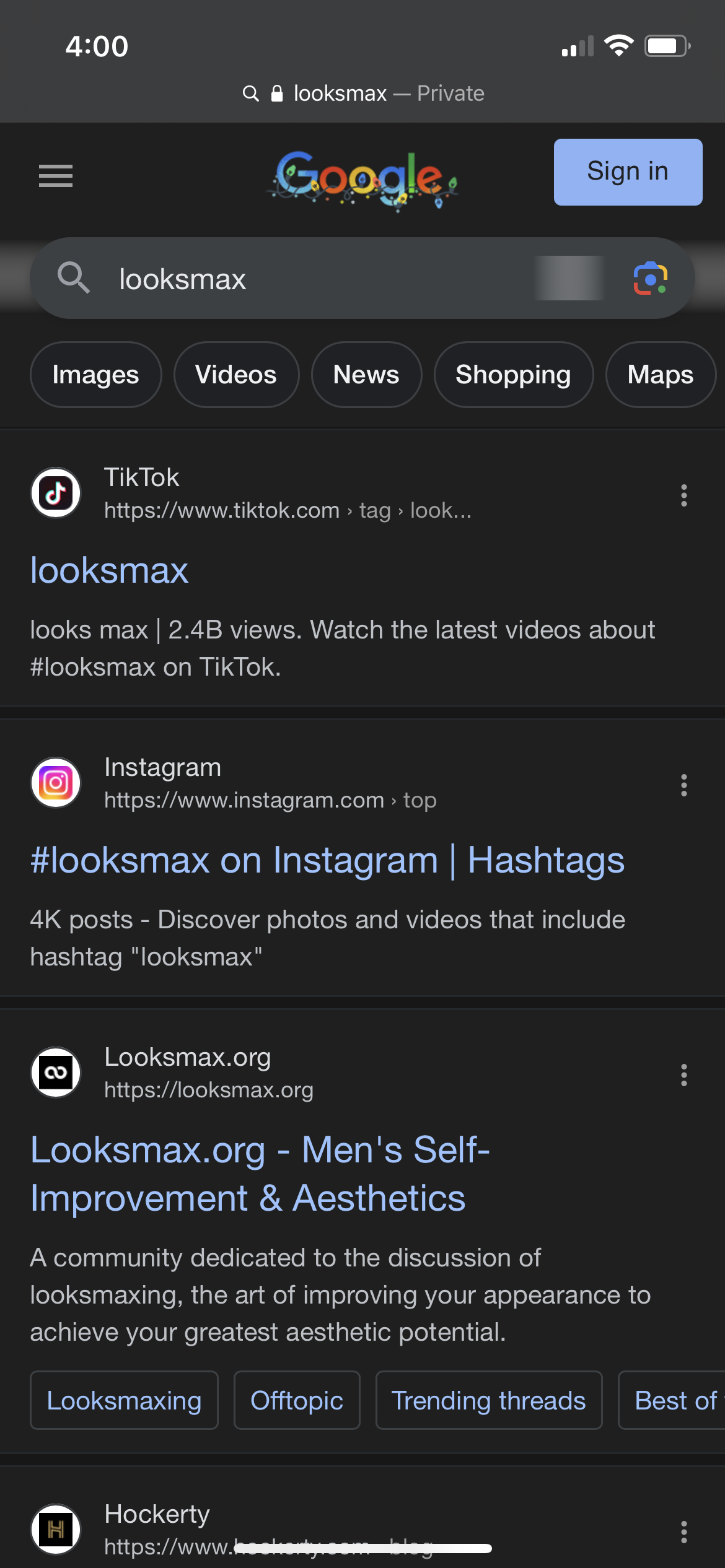Tap the Looksmax.org site favicon
The image size is (725, 1568).
[56, 1073]
